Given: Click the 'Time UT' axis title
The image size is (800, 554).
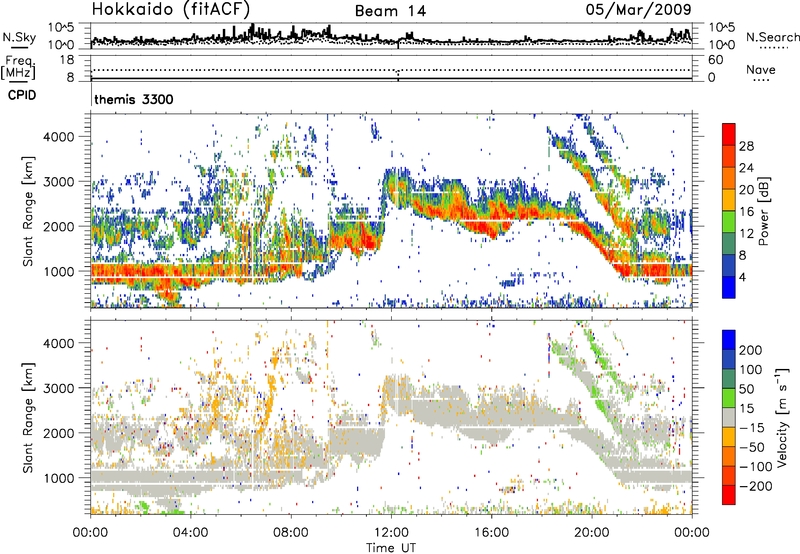Looking at the screenshot, I should pos(391,547).
